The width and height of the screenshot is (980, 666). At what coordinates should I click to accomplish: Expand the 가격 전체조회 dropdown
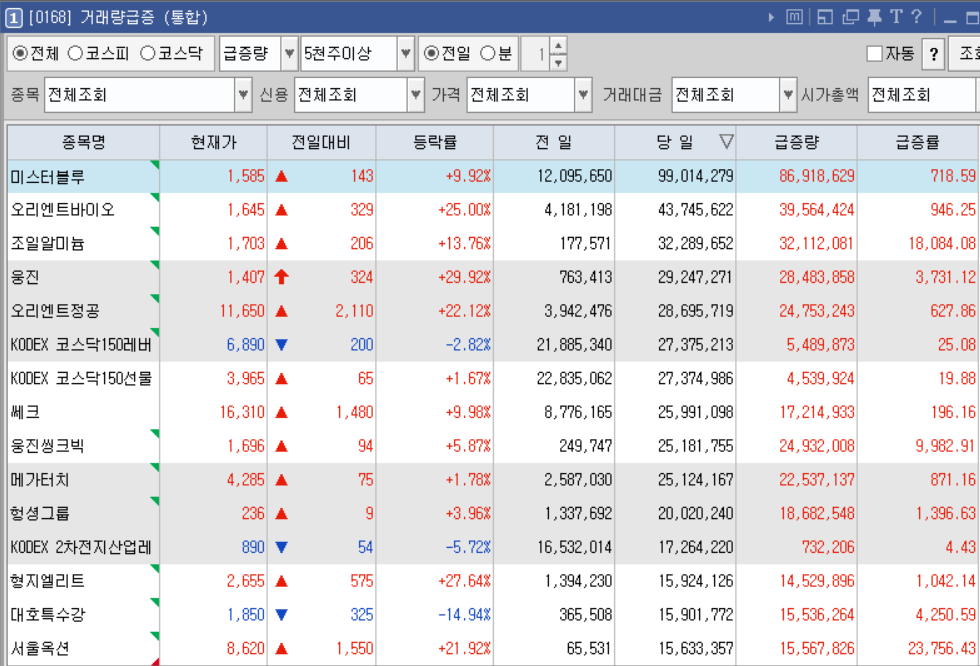(583, 95)
